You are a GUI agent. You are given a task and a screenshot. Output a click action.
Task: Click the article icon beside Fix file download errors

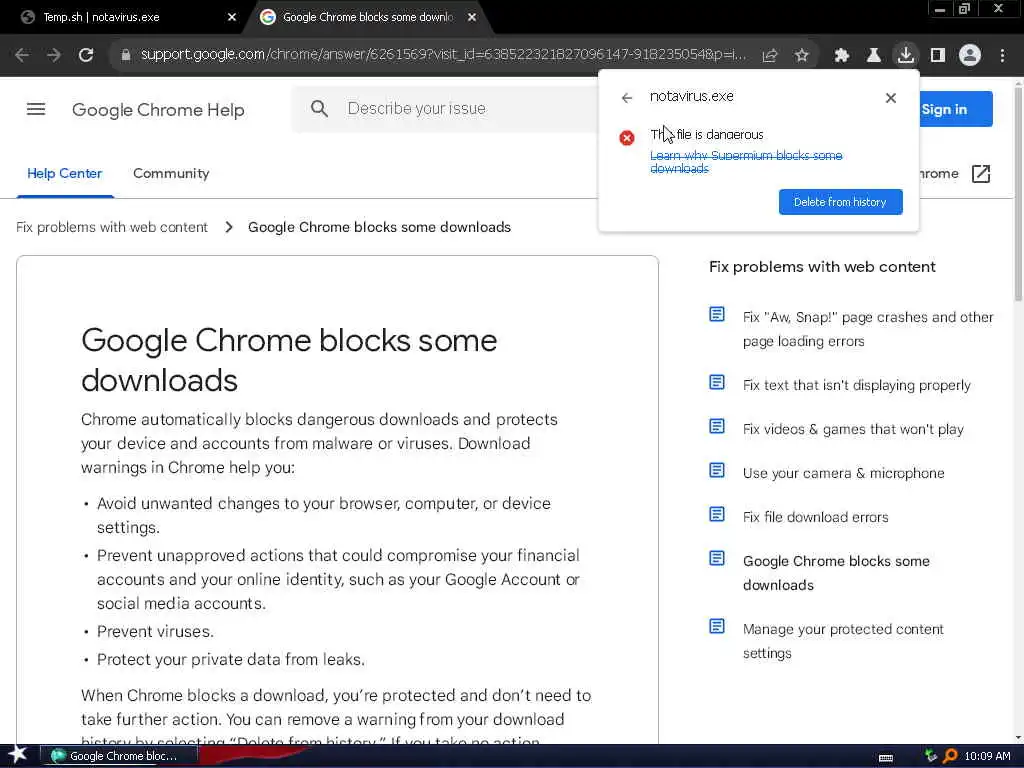click(717, 515)
